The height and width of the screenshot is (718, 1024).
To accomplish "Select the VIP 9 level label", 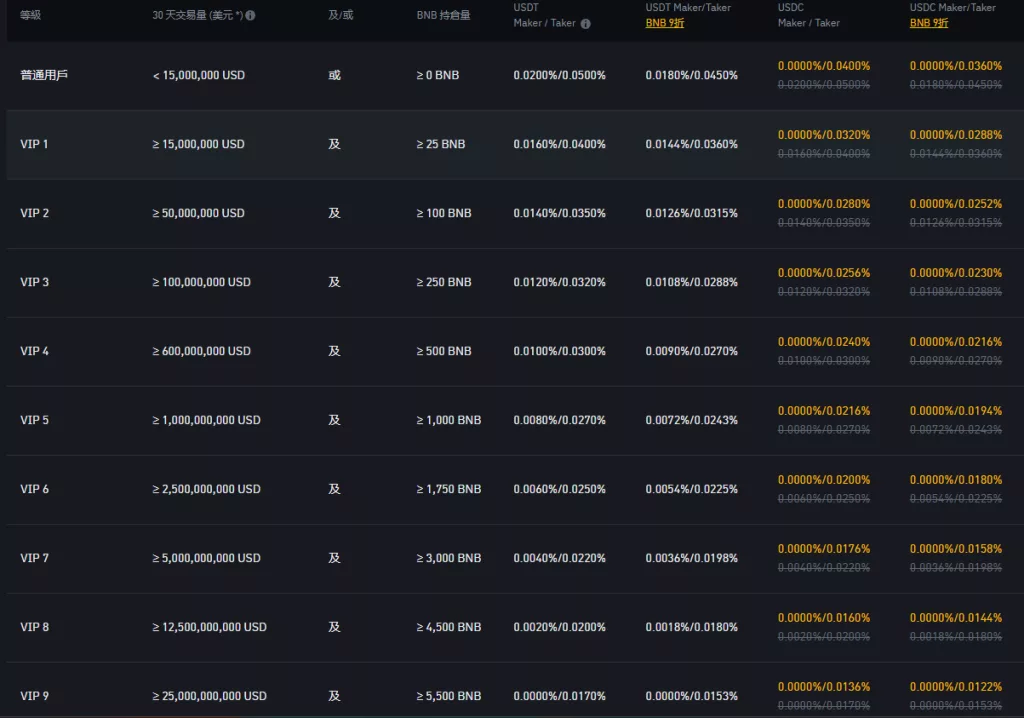I will coord(35,696).
